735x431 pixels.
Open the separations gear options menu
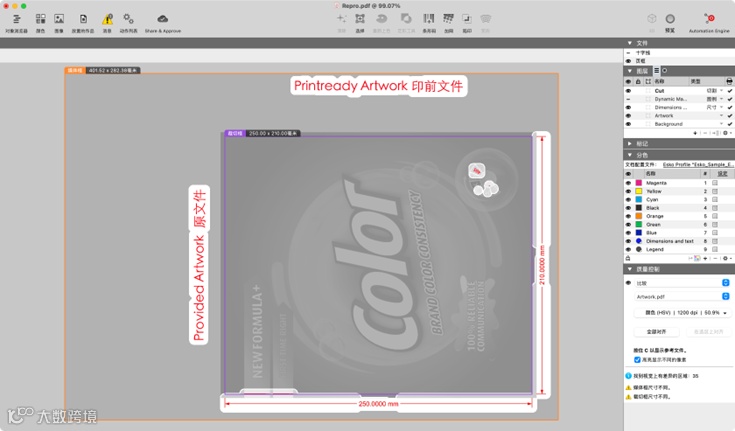[726, 258]
